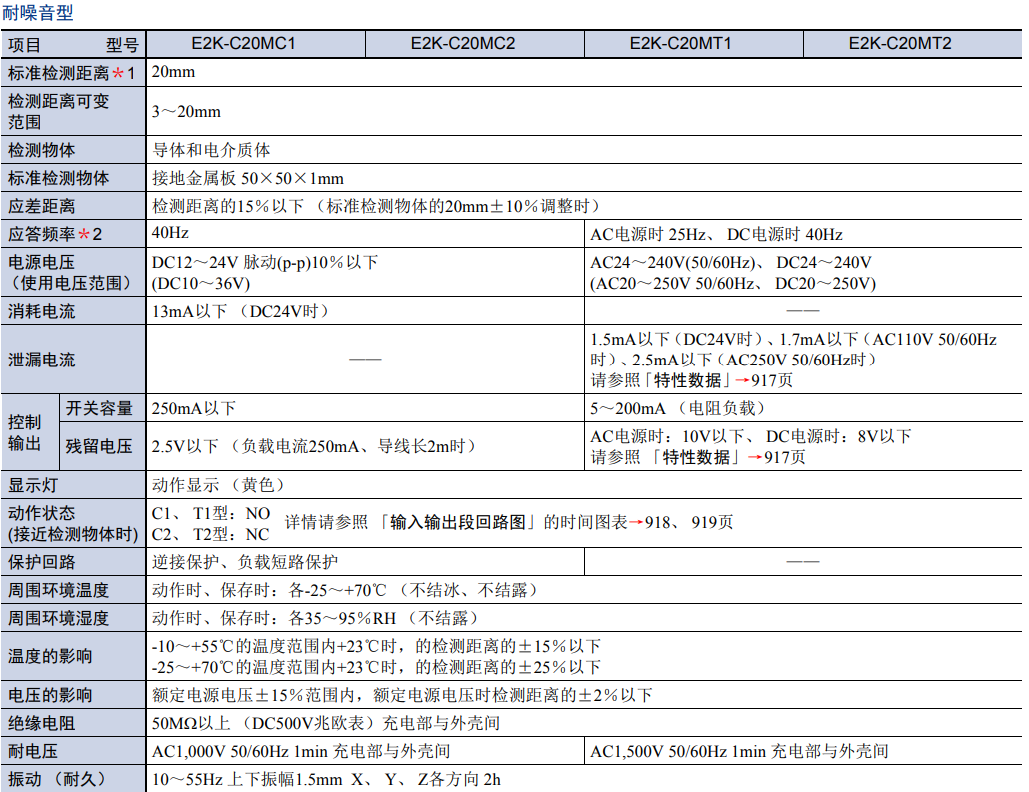Click the 电压的影响 row label
This screenshot has height=792, width=1029.
click(x=50, y=695)
